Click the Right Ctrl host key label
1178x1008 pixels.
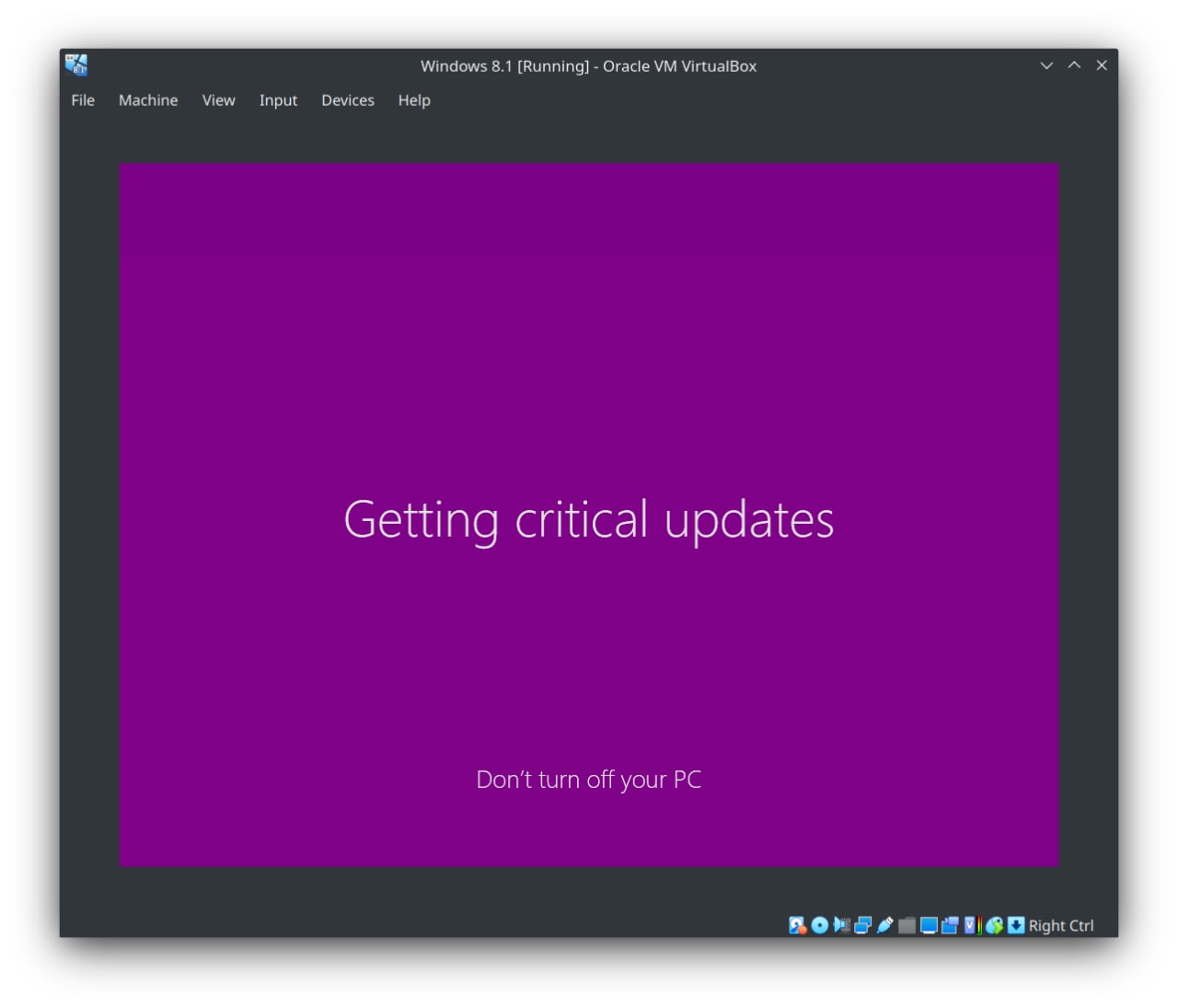pos(1061,925)
